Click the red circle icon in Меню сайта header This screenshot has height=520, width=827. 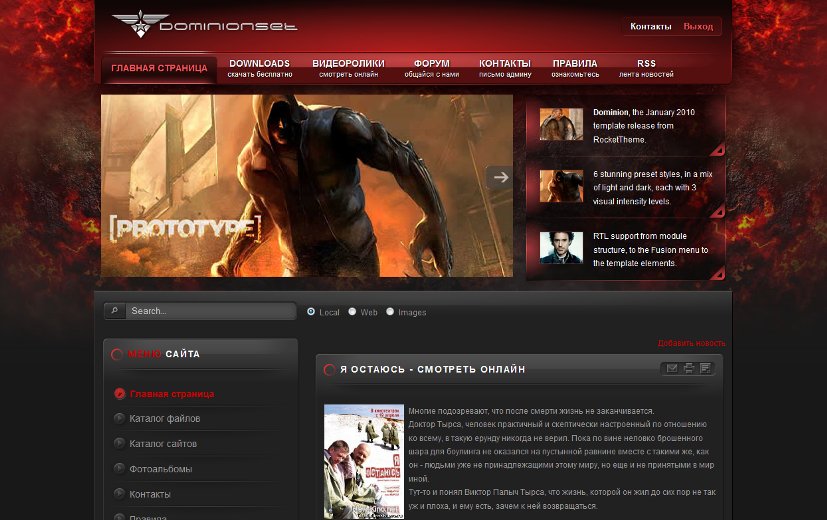[117, 354]
